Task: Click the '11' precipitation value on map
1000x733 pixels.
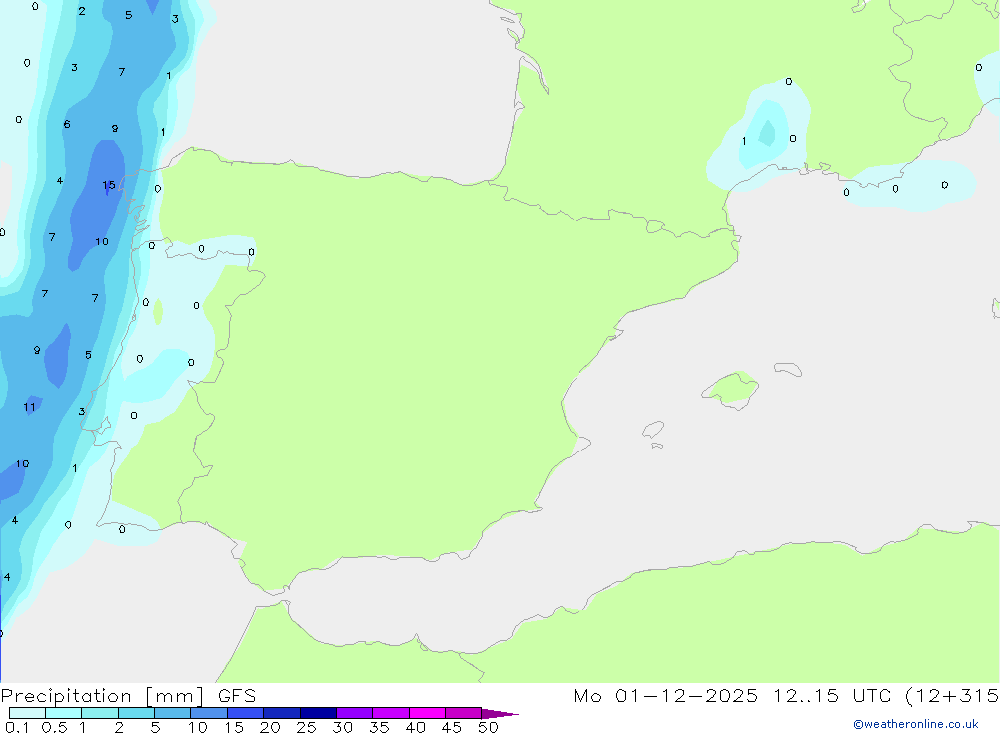Action: click(x=29, y=407)
